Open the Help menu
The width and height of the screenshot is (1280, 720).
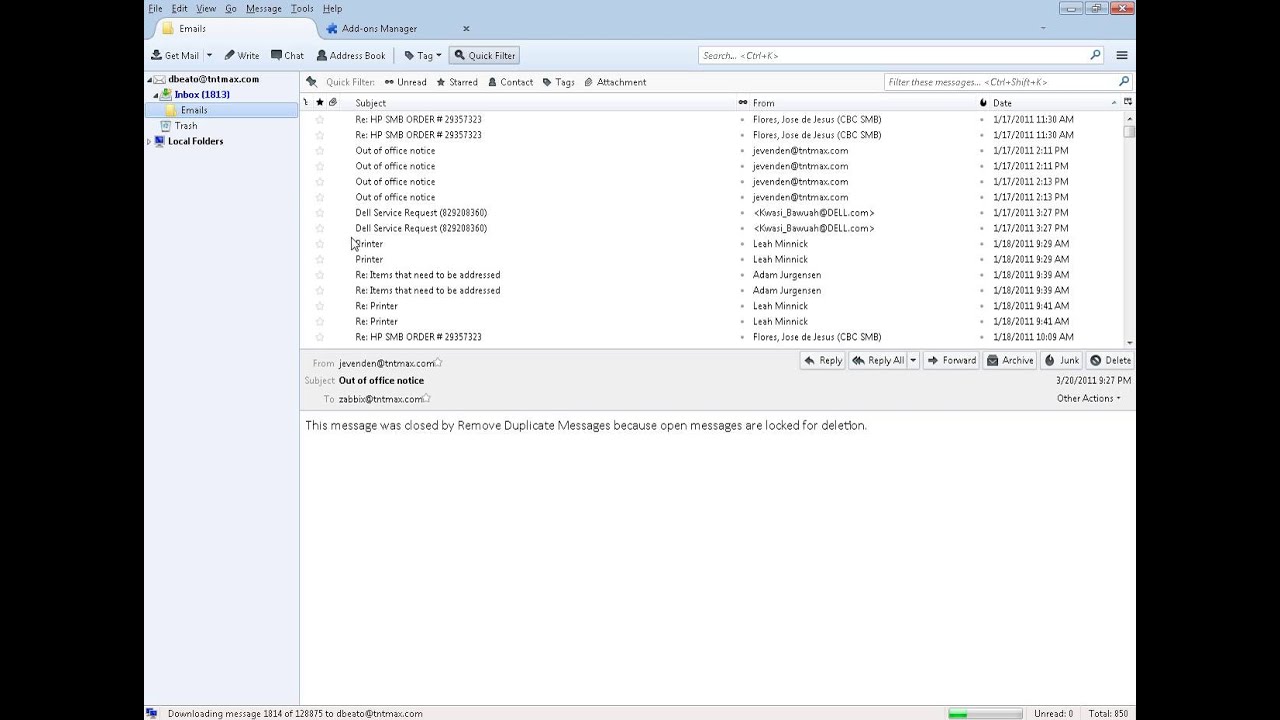[332, 8]
